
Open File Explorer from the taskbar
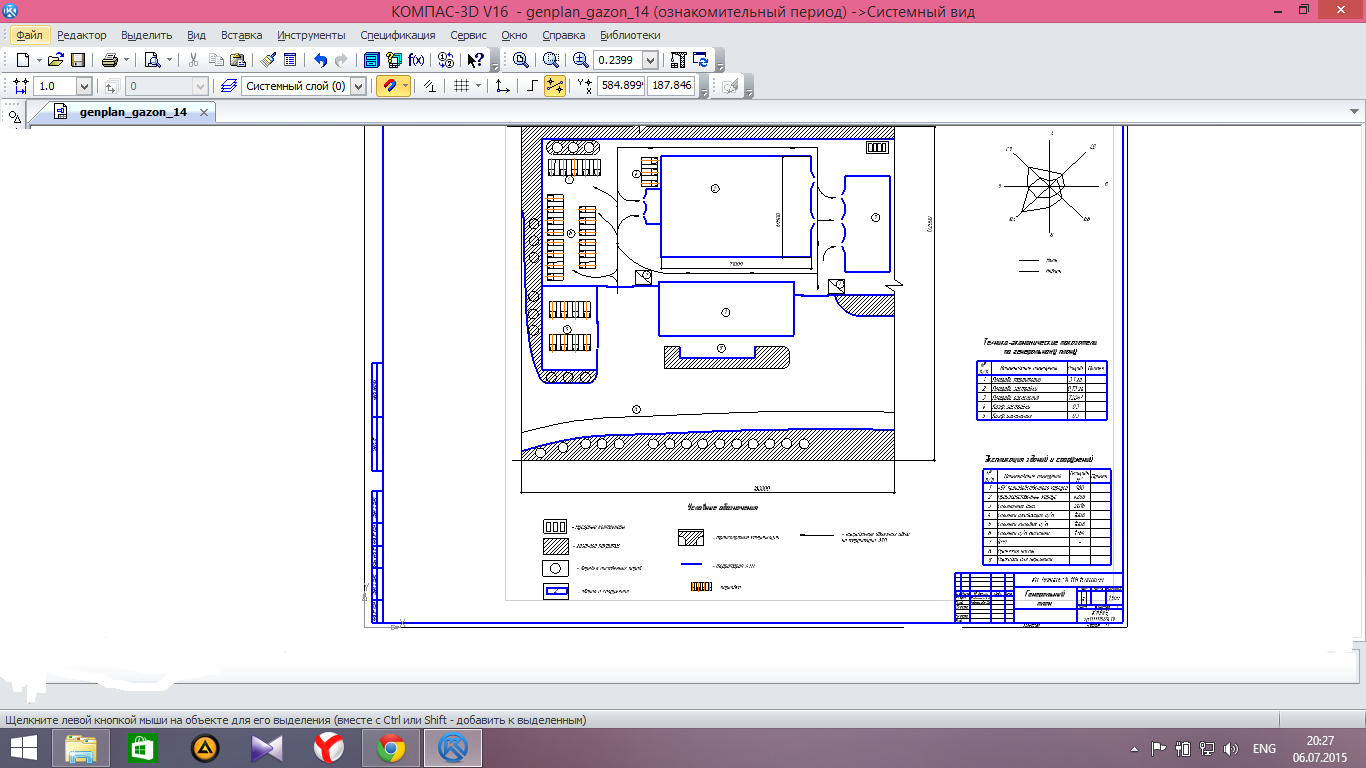(x=80, y=748)
